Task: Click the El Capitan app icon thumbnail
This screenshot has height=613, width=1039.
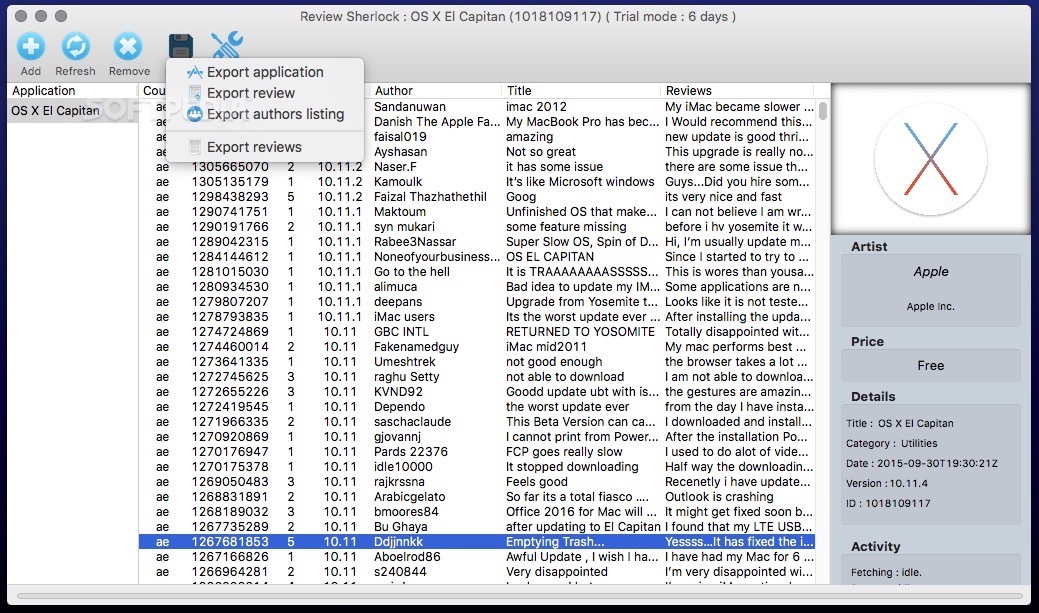Action: point(930,159)
